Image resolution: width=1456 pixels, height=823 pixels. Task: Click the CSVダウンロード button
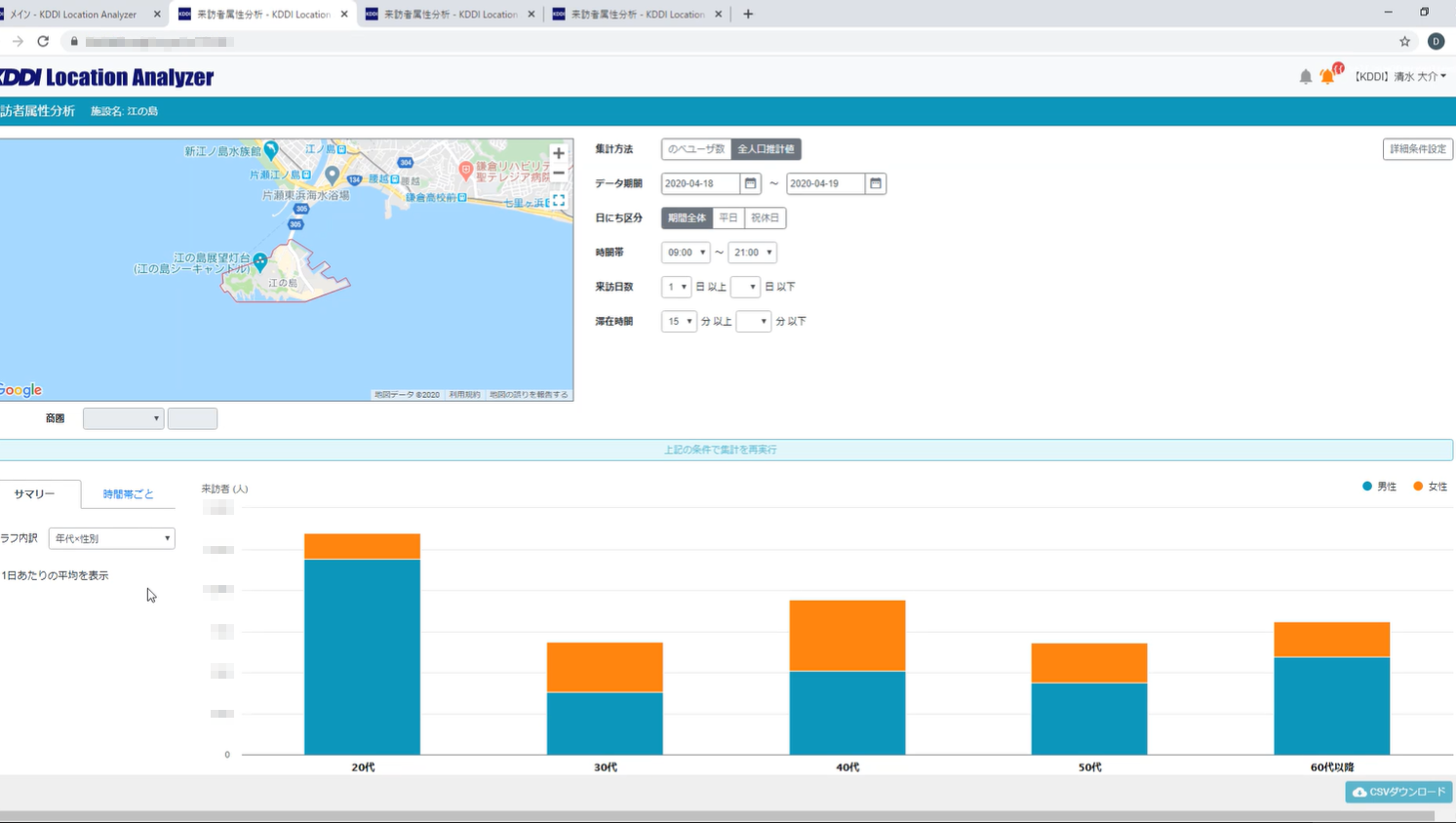tap(1398, 792)
